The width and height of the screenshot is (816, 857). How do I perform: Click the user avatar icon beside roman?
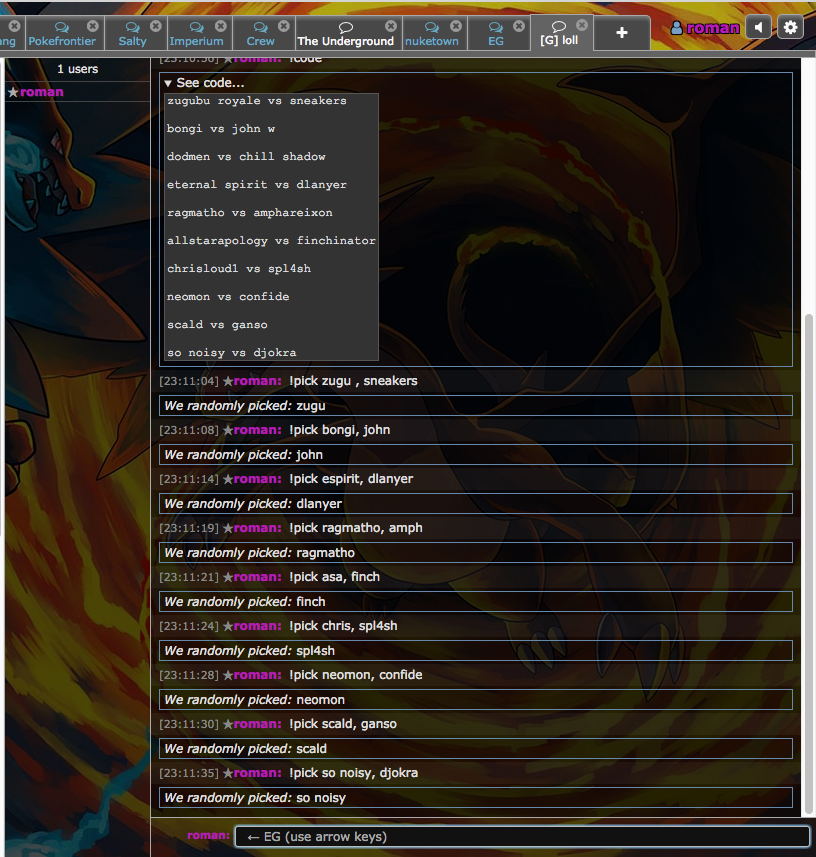point(677,28)
